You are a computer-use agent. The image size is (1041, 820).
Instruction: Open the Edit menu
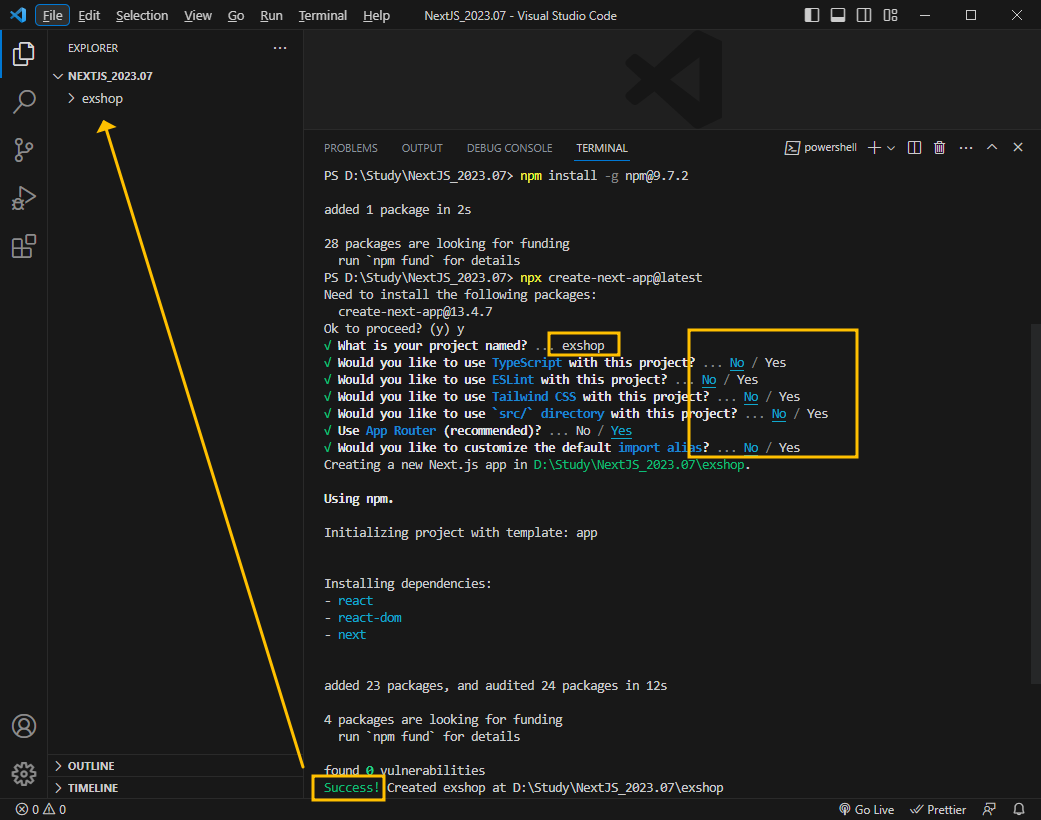tap(89, 15)
